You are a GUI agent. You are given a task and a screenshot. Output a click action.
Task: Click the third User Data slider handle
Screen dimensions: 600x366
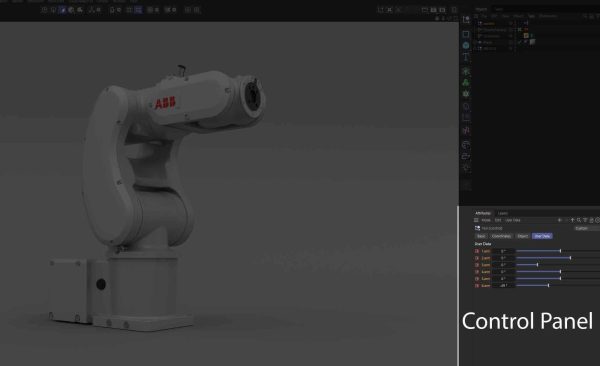click(x=538, y=265)
